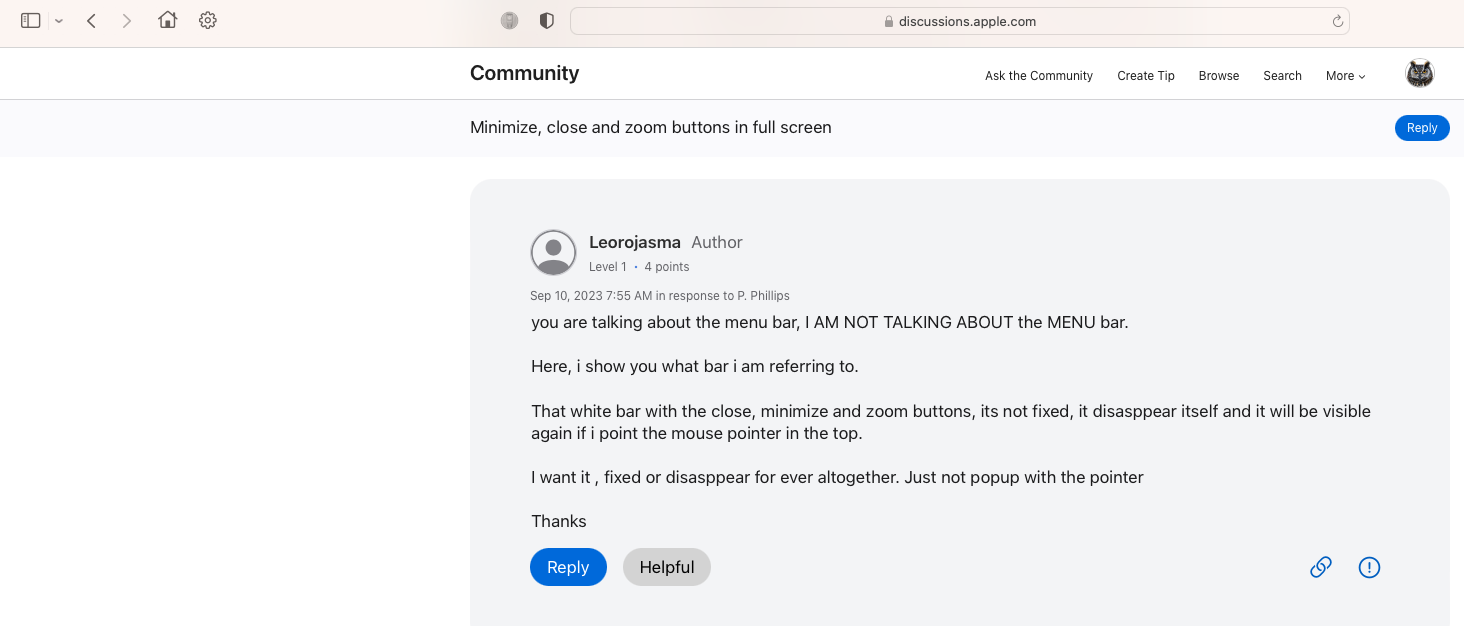Click the grey extension icon beside shield
This screenshot has width=1464, height=626.
click(x=510, y=21)
